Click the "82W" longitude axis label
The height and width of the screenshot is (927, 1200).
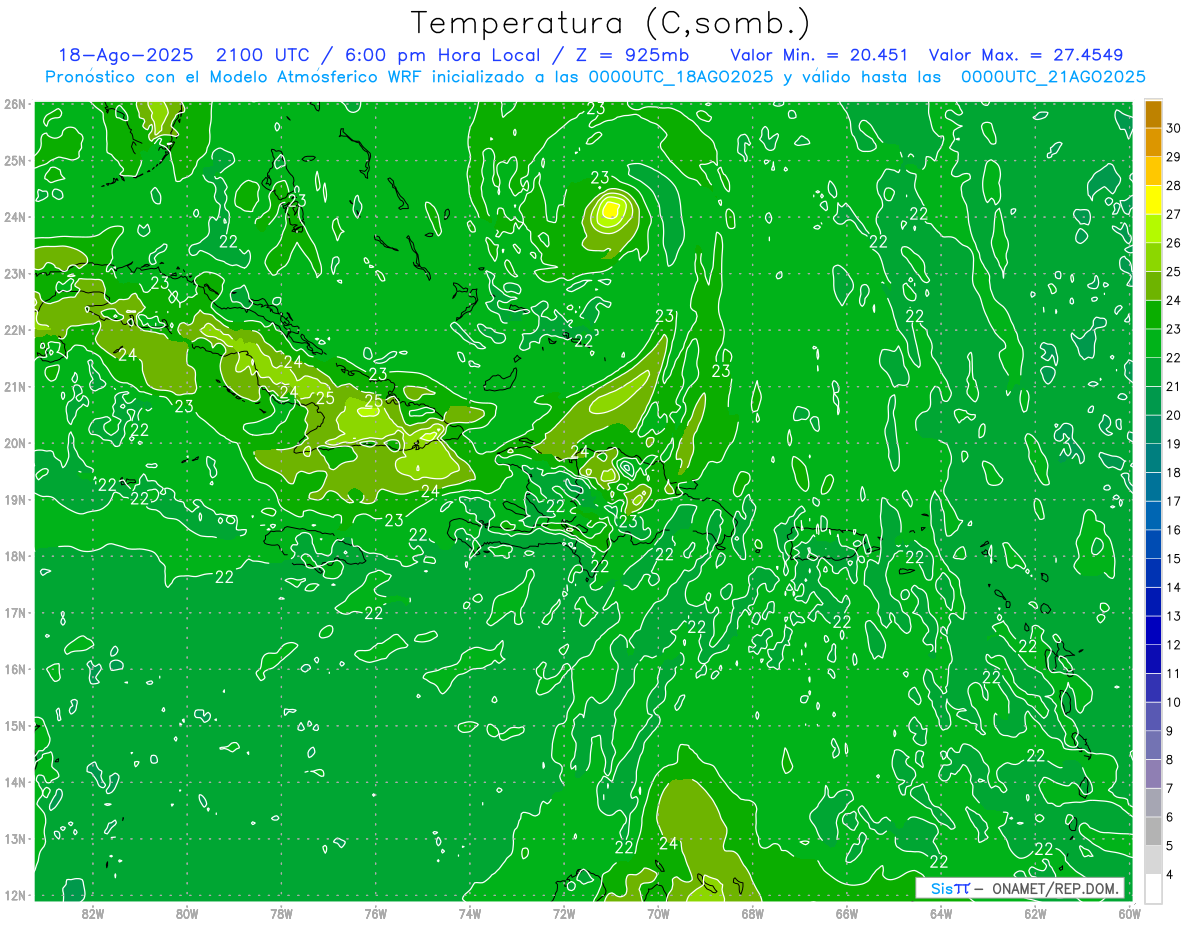[92, 913]
